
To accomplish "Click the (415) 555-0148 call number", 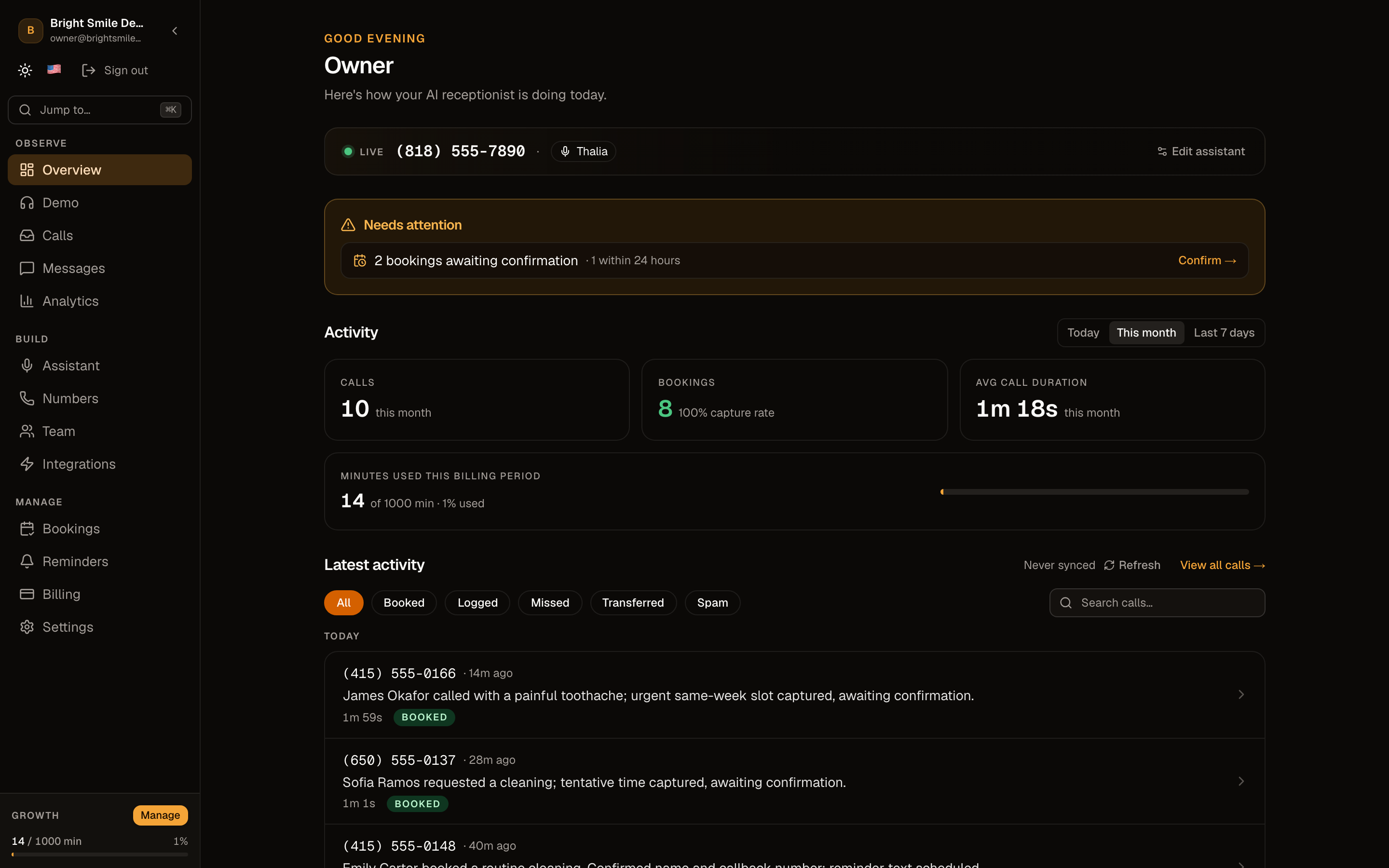I will tap(399, 846).
